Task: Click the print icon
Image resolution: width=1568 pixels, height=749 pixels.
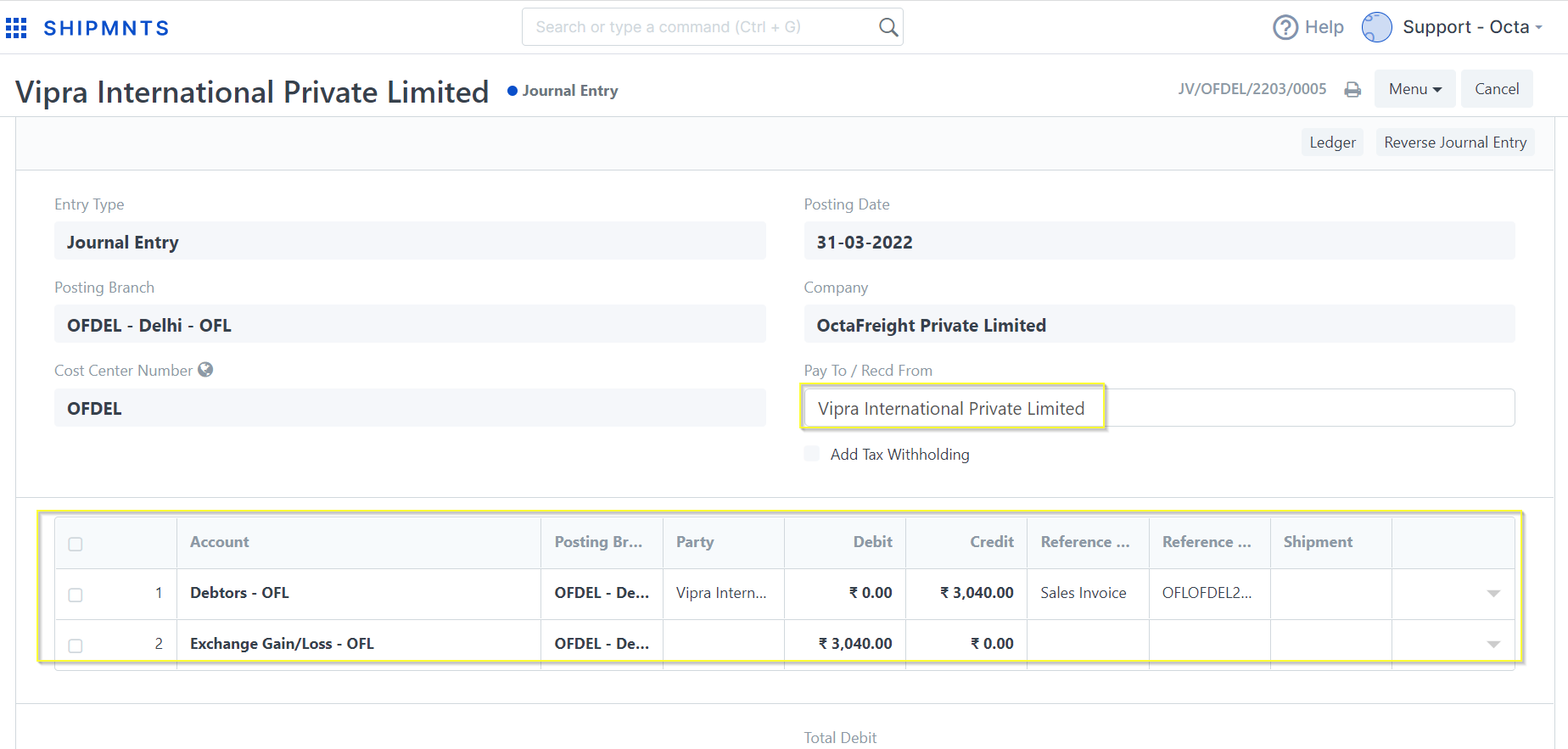Action: (x=1352, y=89)
